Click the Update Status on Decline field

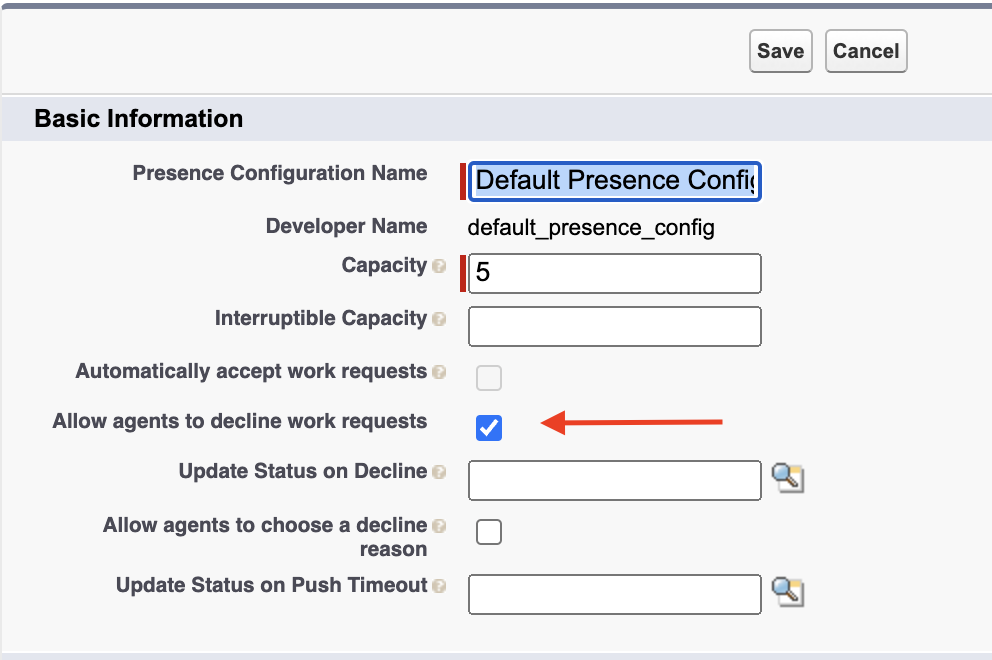[x=614, y=480]
